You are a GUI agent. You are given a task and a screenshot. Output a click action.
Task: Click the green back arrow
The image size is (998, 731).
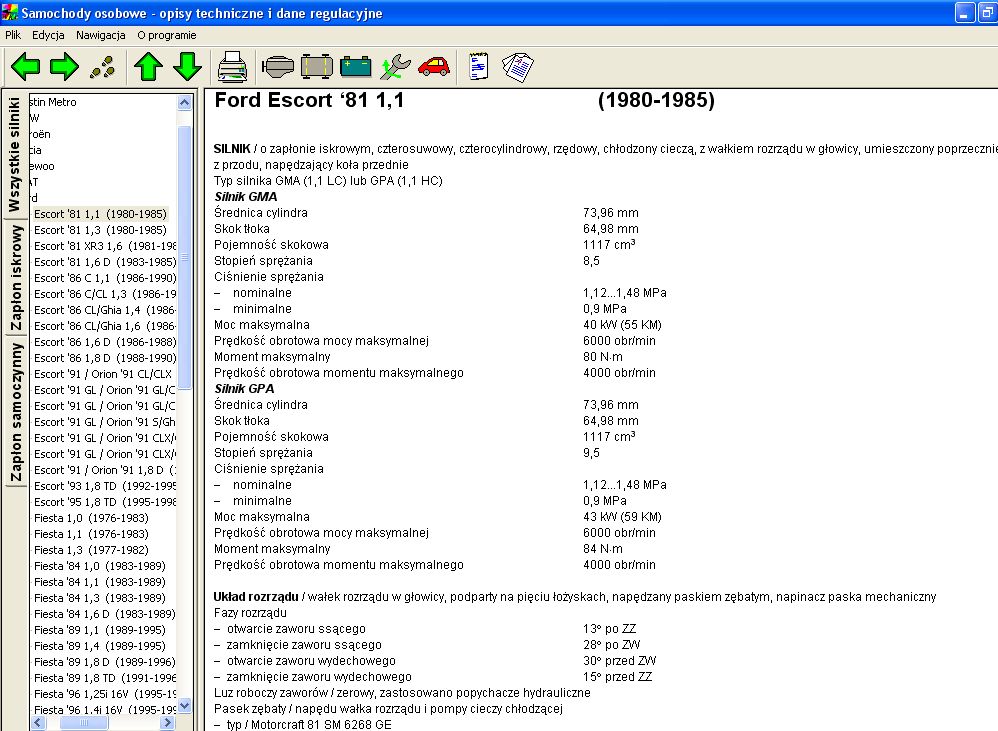26,67
